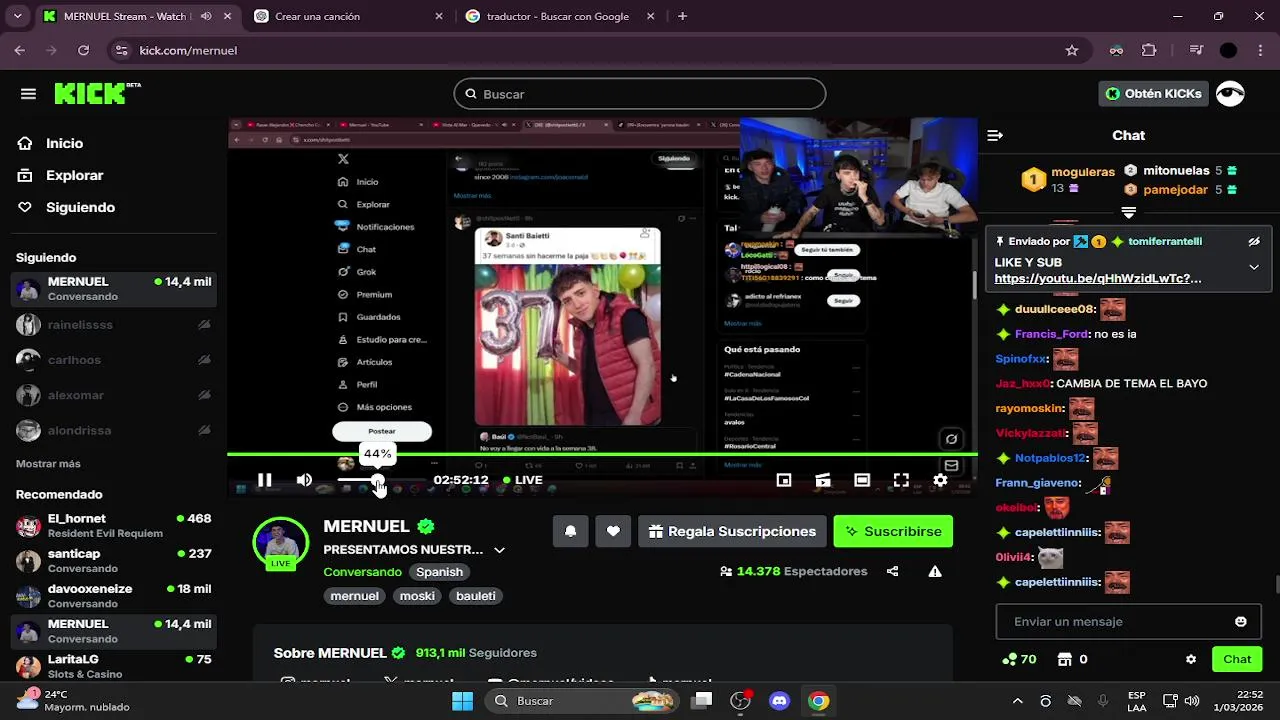The height and width of the screenshot is (720, 1280).
Task: Collapse the chat panel arrow
Action: pos(995,135)
